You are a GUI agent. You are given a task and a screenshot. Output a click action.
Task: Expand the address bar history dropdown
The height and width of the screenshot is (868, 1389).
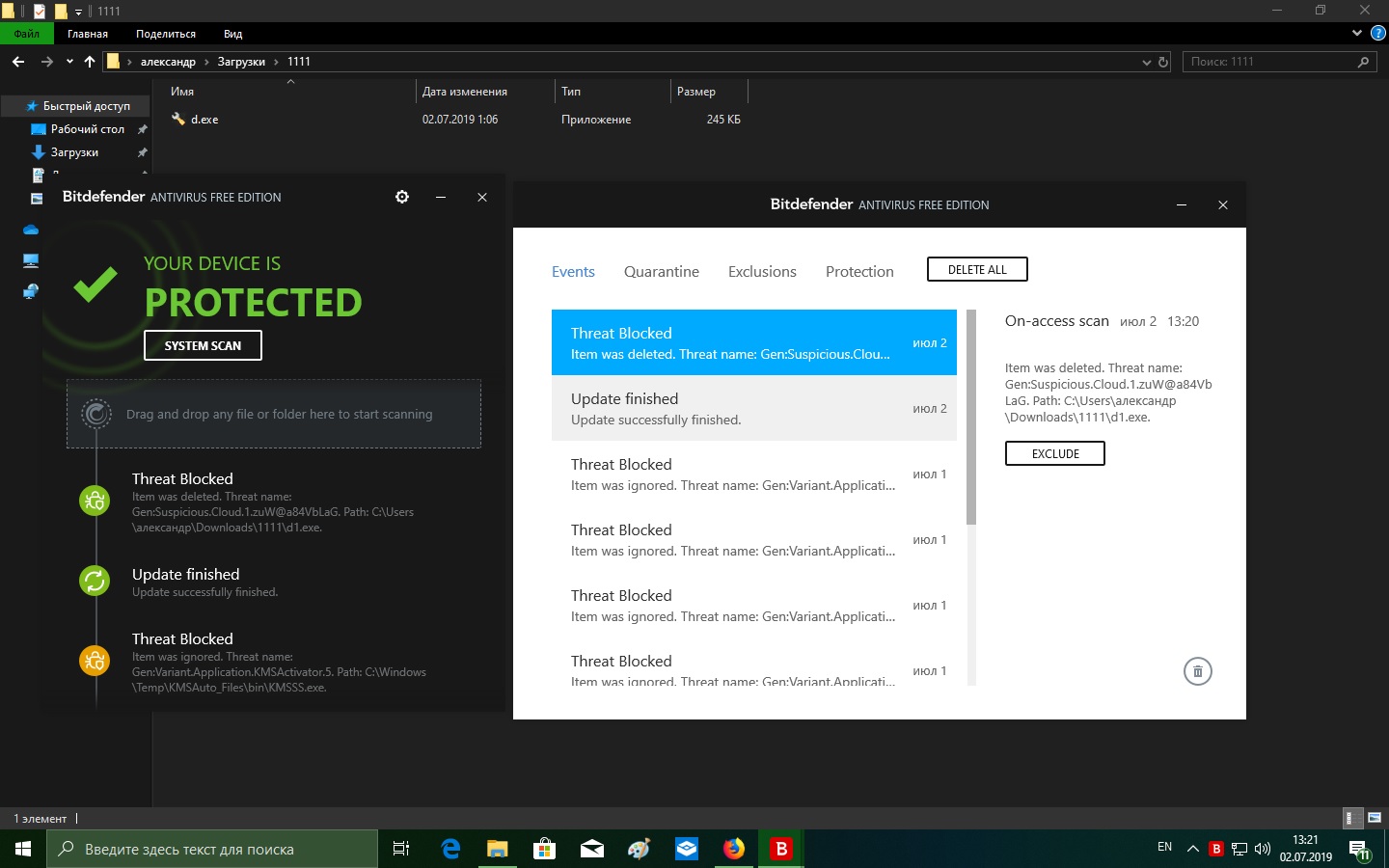(1146, 62)
